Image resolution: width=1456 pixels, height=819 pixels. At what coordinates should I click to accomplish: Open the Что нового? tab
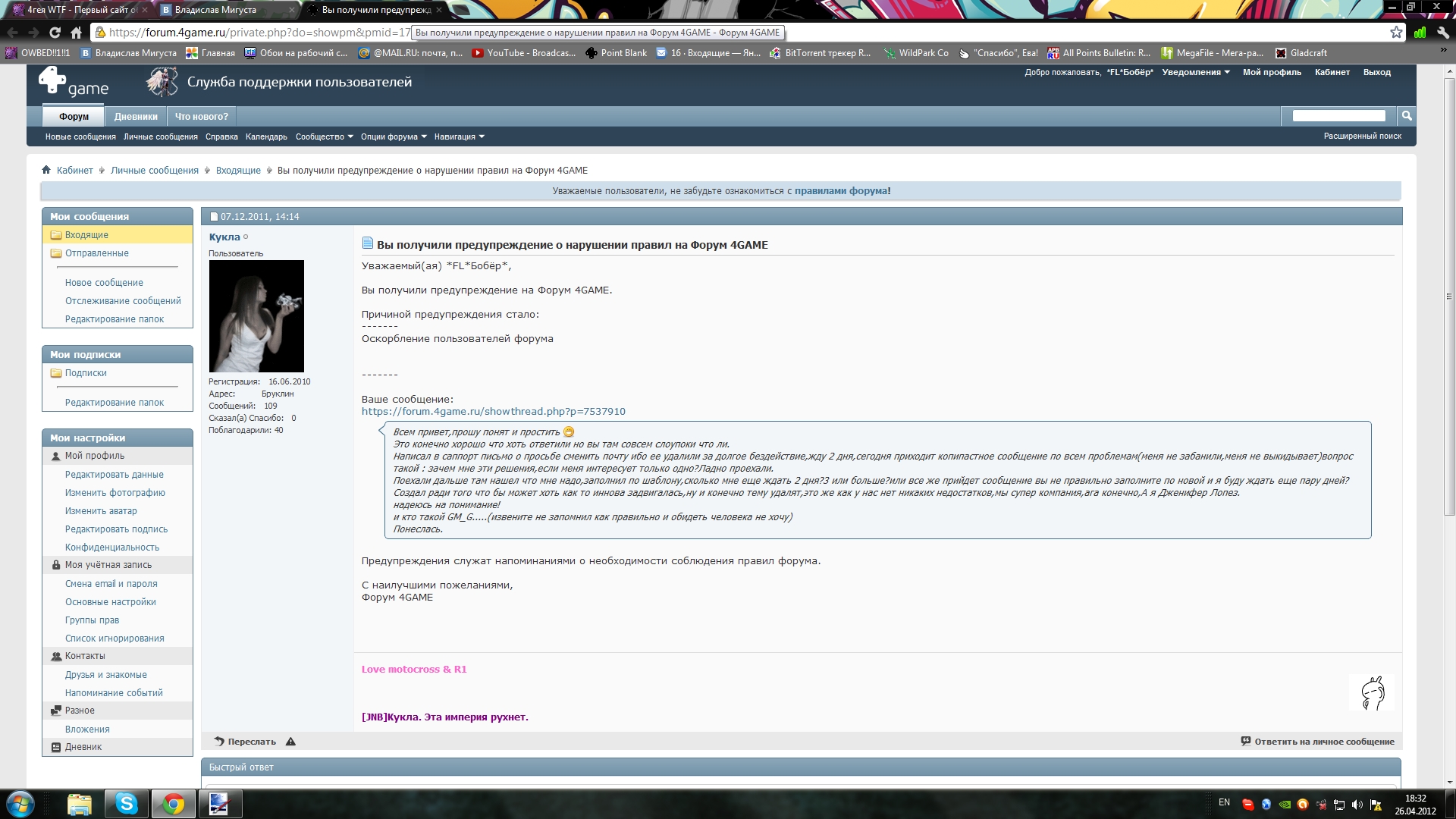tap(201, 116)
